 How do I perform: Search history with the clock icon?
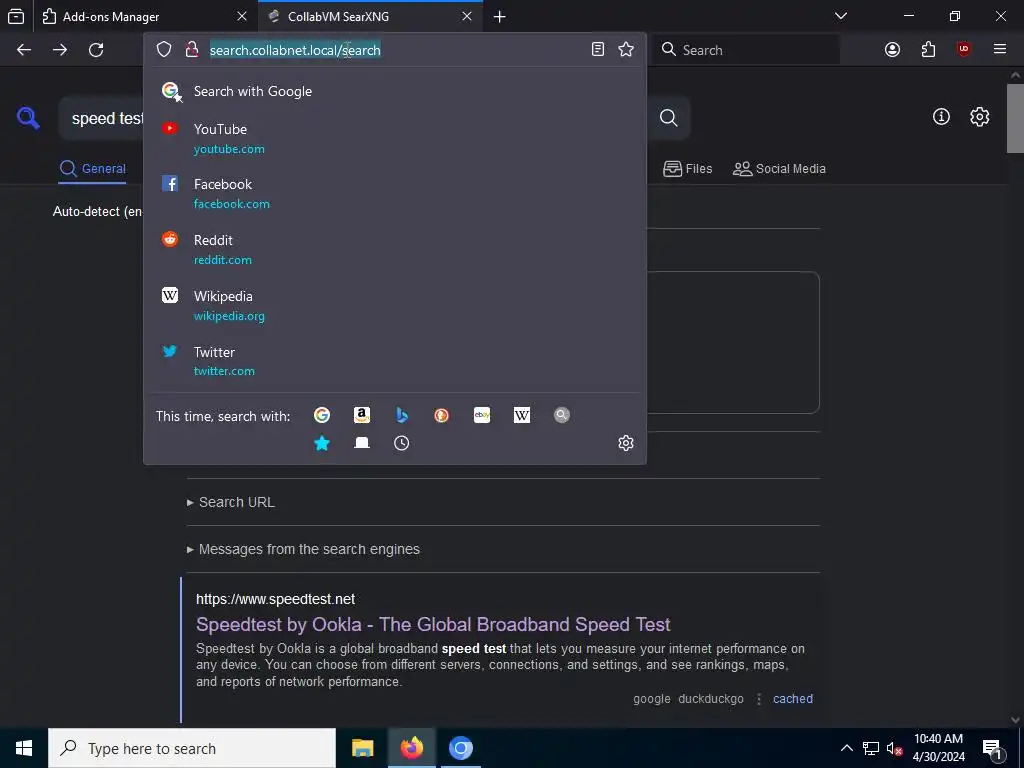coord(402,443)
